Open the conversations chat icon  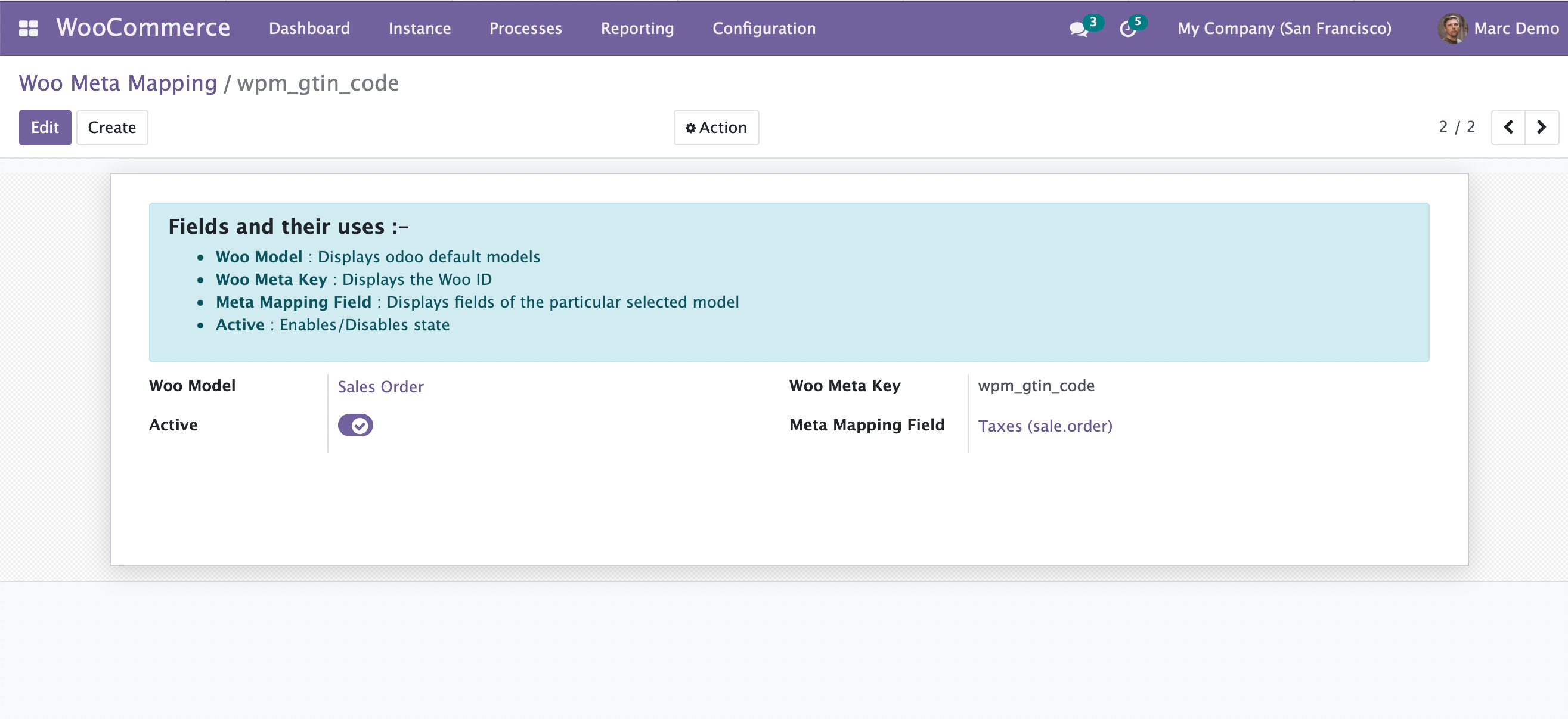(1077, 29)
